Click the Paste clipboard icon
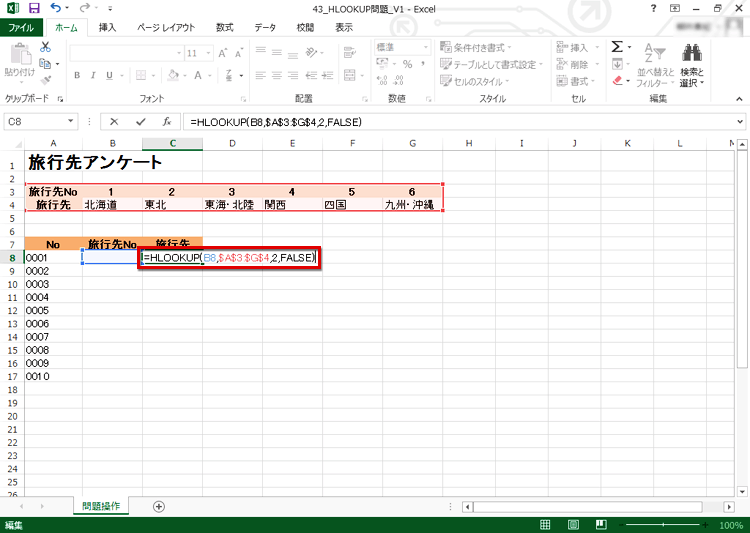 [x=21, y=54]
